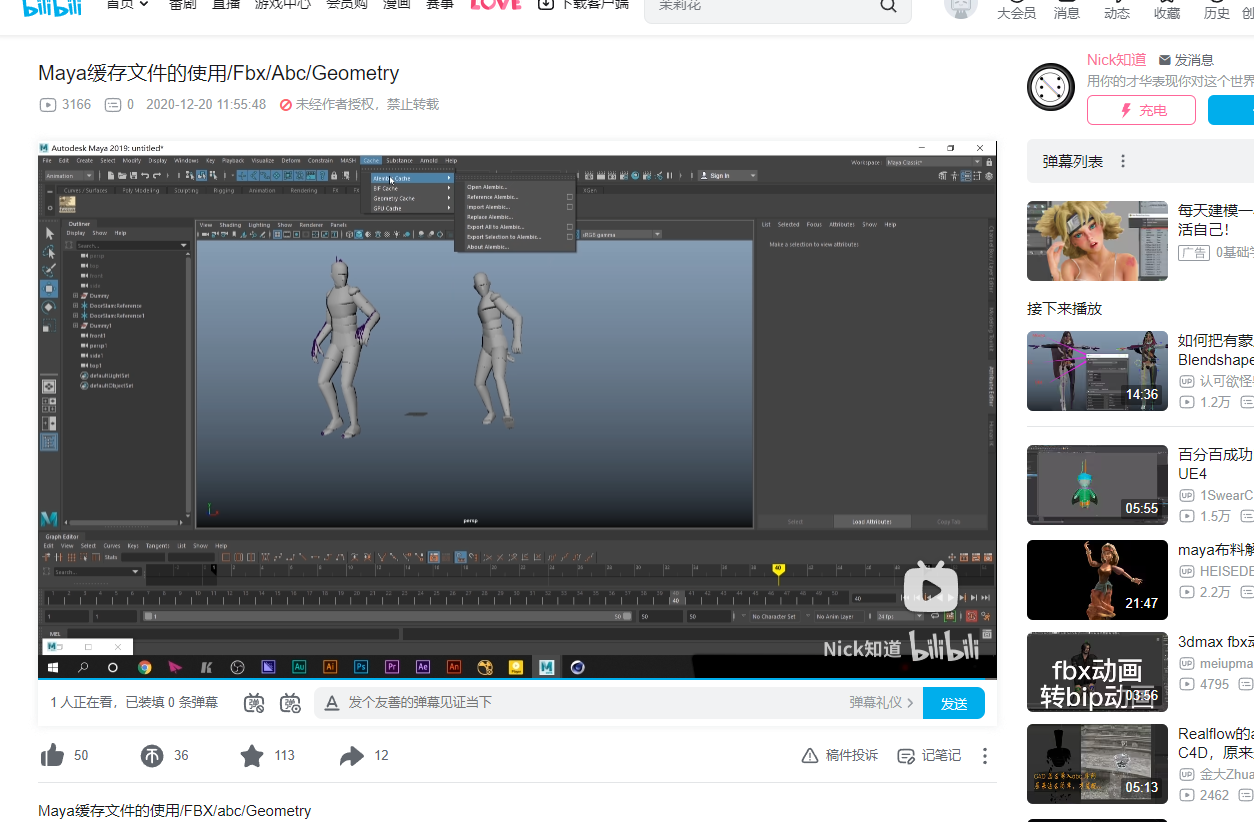Click the LOVE banner in header

coord(496,5)
